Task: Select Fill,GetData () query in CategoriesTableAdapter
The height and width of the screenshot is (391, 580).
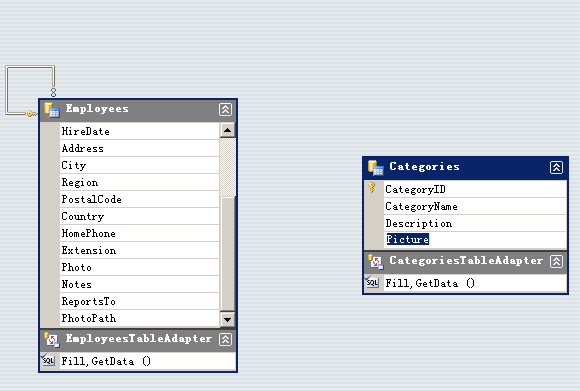Action: [475, 283]
